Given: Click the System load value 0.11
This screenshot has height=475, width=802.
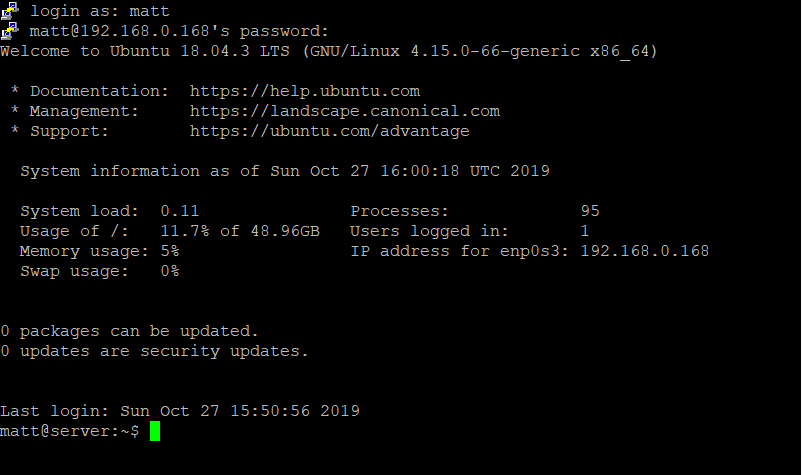Looking at the screenshot, I should click(180, 211).
